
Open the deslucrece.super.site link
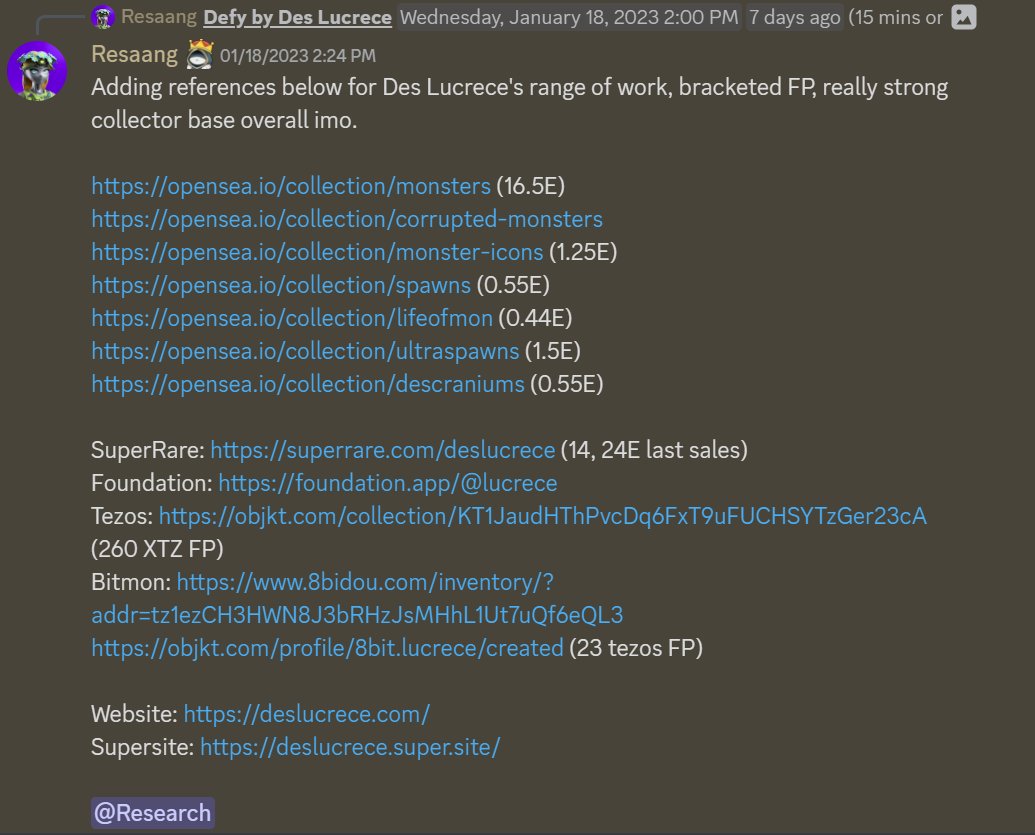(351, 747)
